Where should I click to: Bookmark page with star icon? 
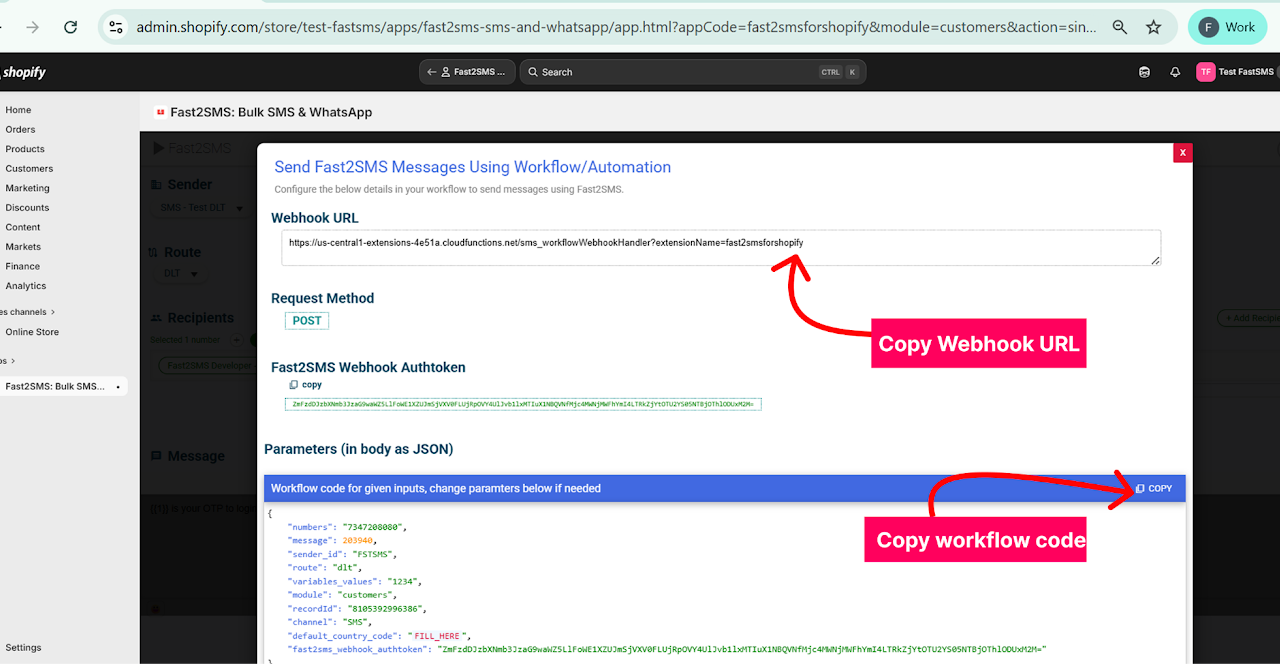click(1154, 27)
